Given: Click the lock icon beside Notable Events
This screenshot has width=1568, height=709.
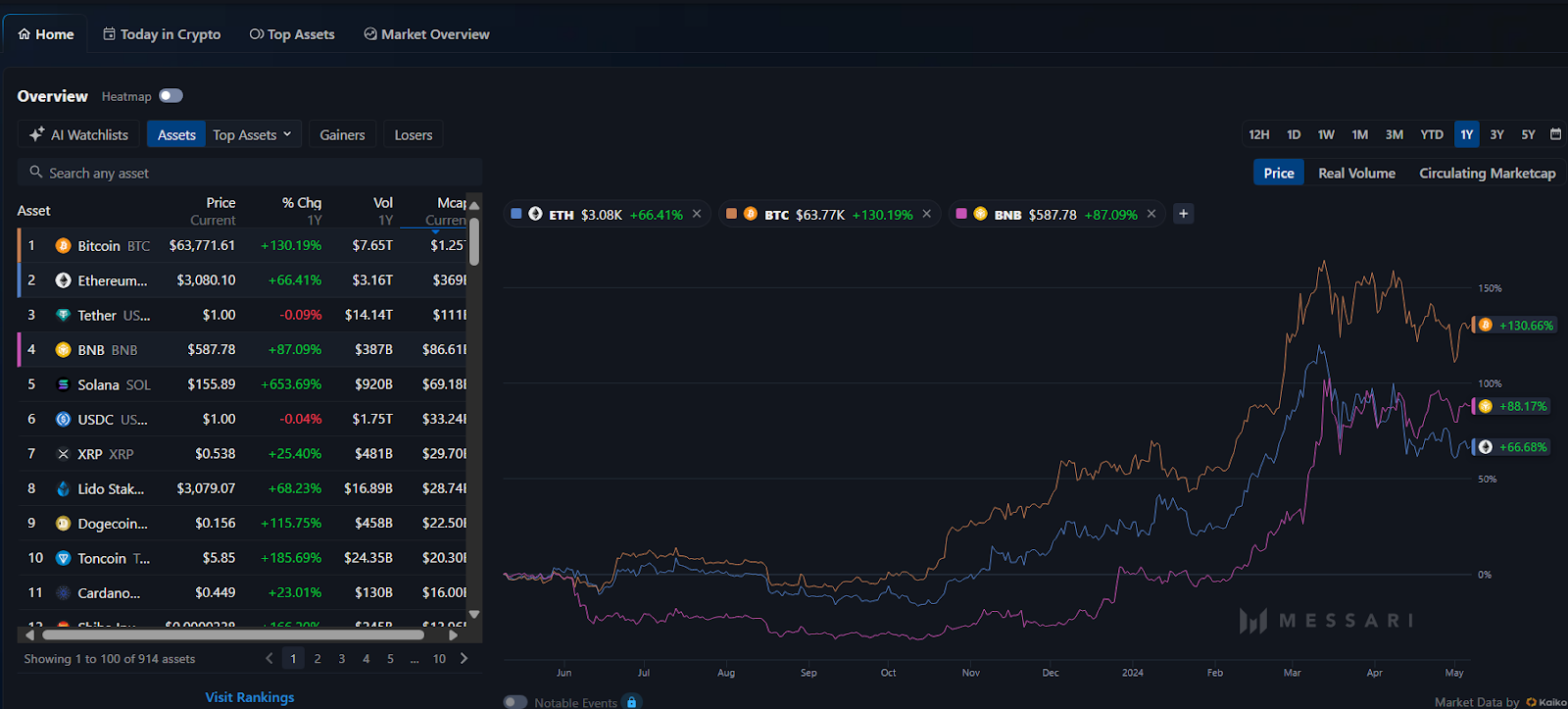Looking at the screenshot, I should pyautogui.click(x=632, y=702).
